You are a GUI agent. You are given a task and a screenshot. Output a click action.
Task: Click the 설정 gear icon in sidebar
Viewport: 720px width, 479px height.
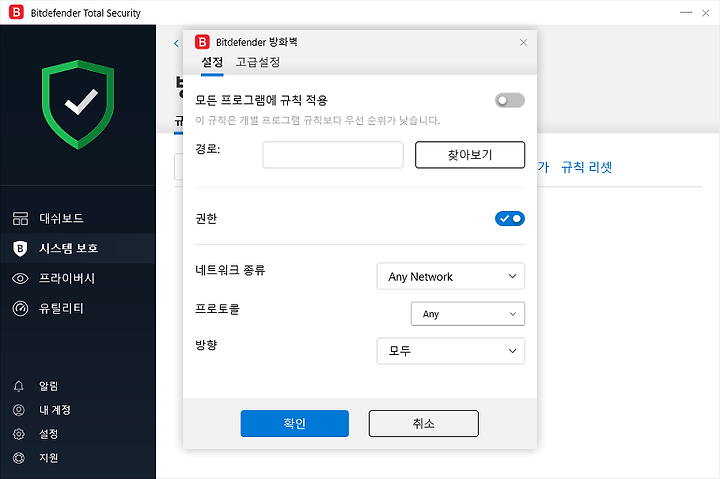coord(19,434)
